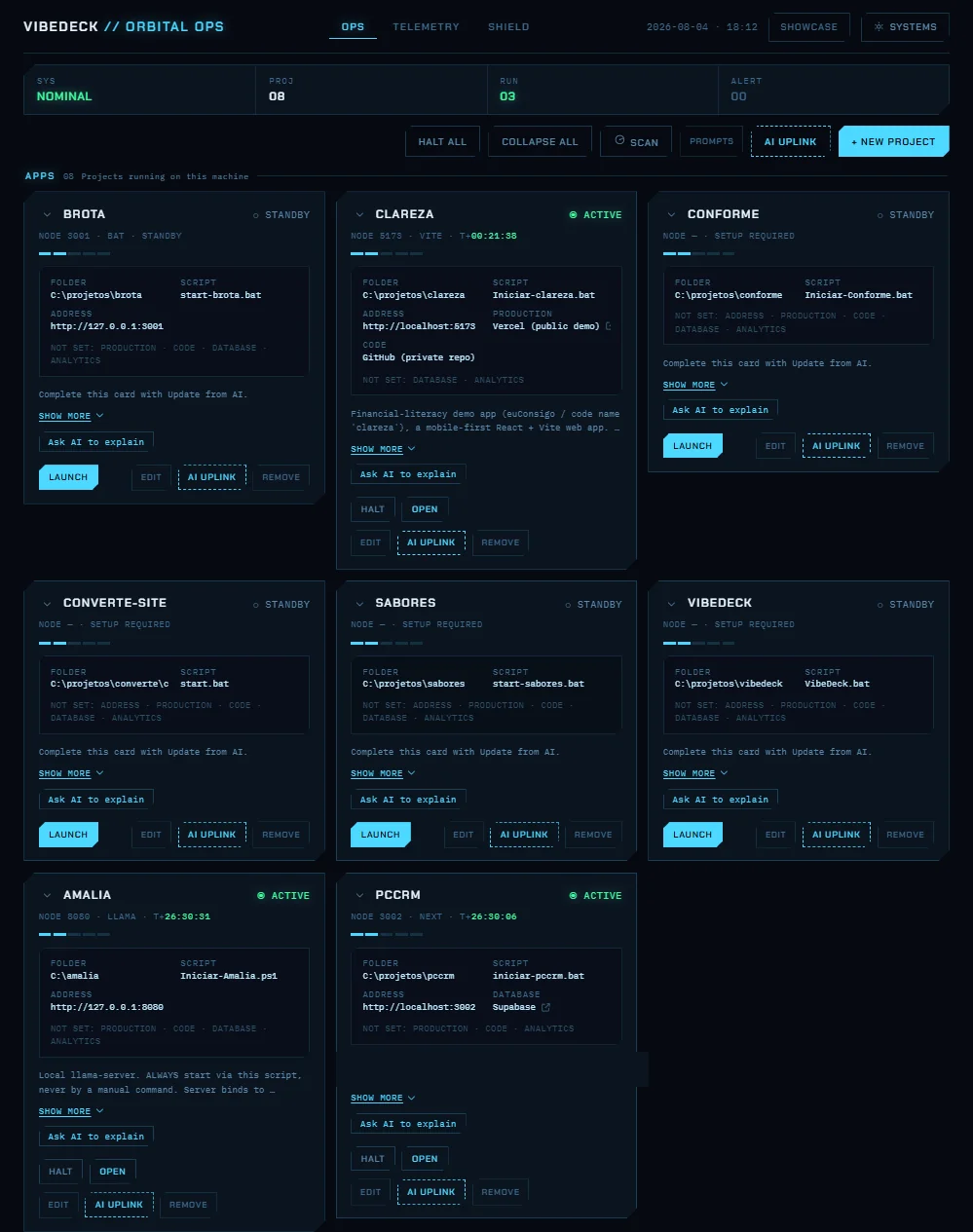Open AI UPLINK for PCCRM

[x=430, y=1192]
